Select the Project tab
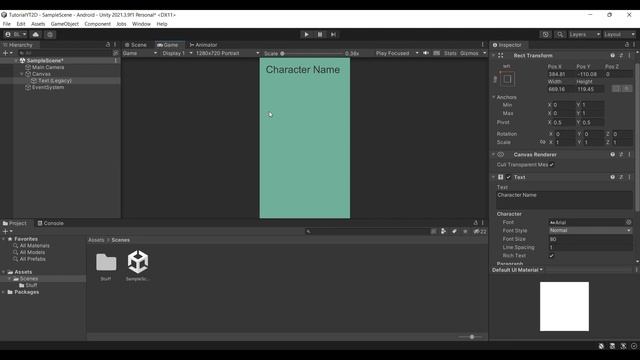This screenshot has height=360, width=640. (x=15, y=223)
